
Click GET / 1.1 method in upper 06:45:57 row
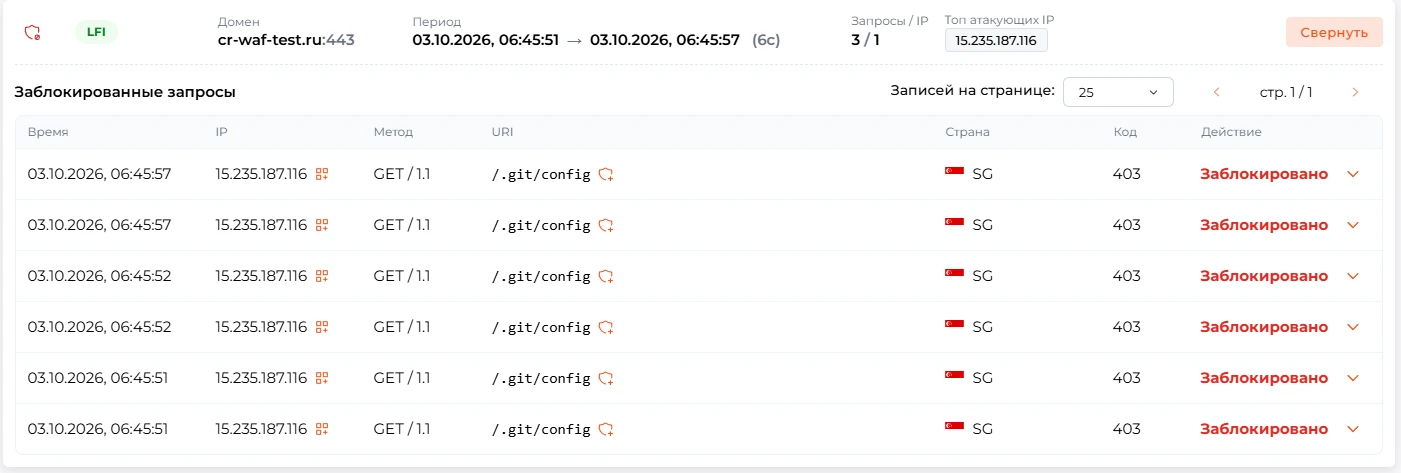[402, 174]
